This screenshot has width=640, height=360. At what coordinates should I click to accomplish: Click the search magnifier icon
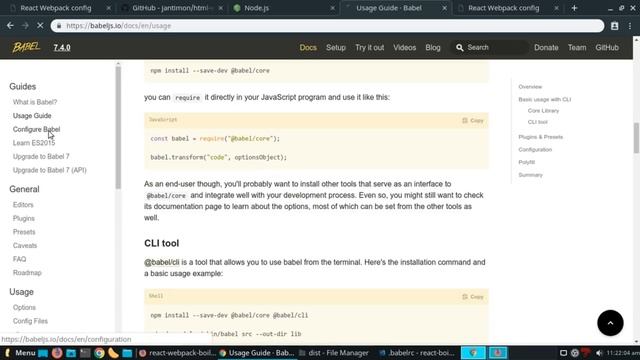point(460,48)
